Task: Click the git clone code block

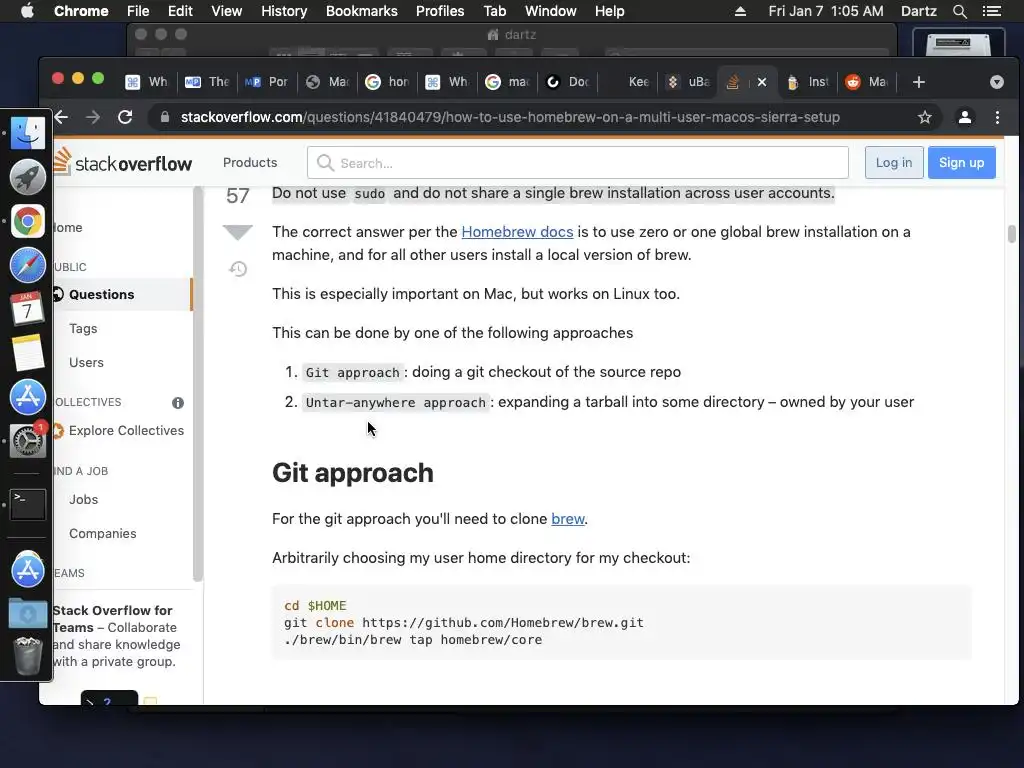Action: tap(622, 623)
